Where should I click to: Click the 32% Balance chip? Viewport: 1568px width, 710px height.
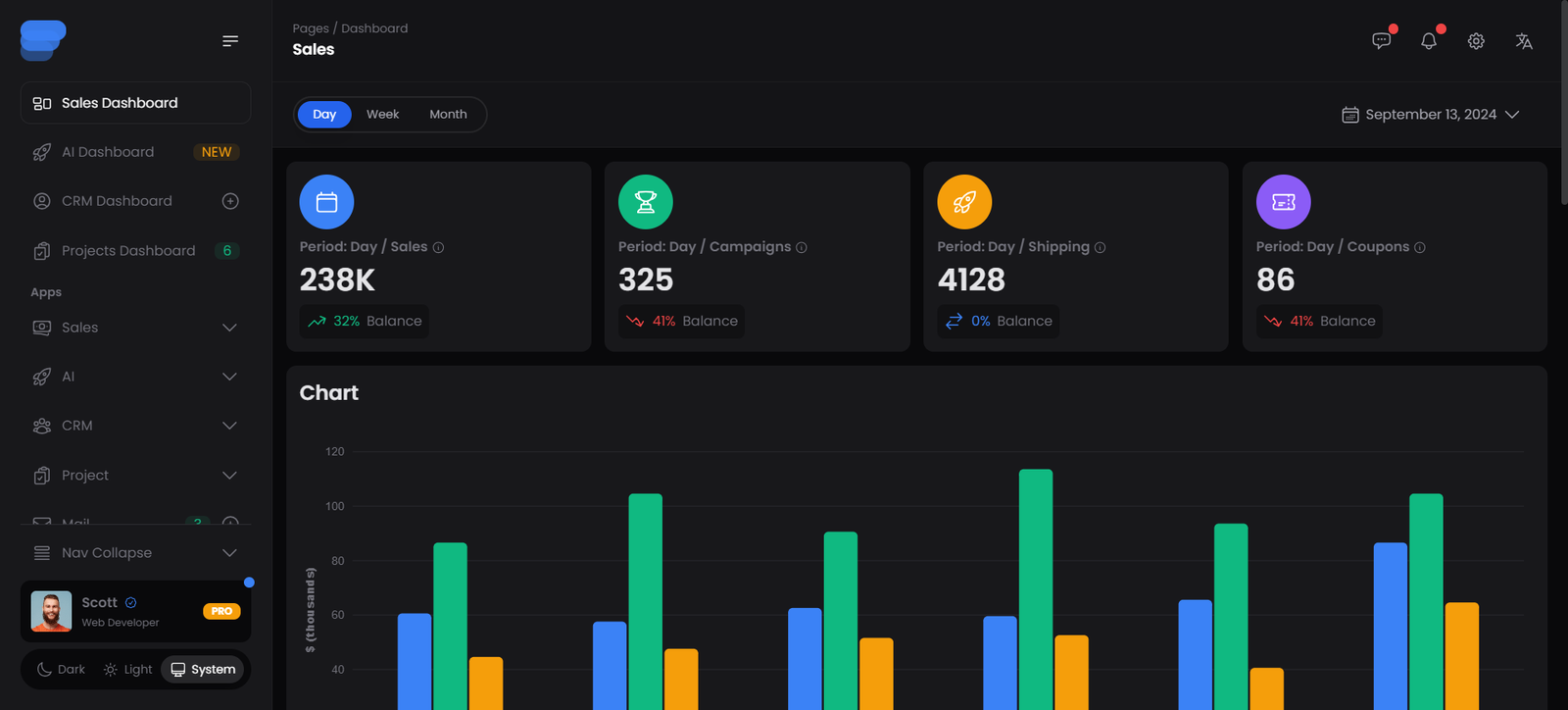365,321
